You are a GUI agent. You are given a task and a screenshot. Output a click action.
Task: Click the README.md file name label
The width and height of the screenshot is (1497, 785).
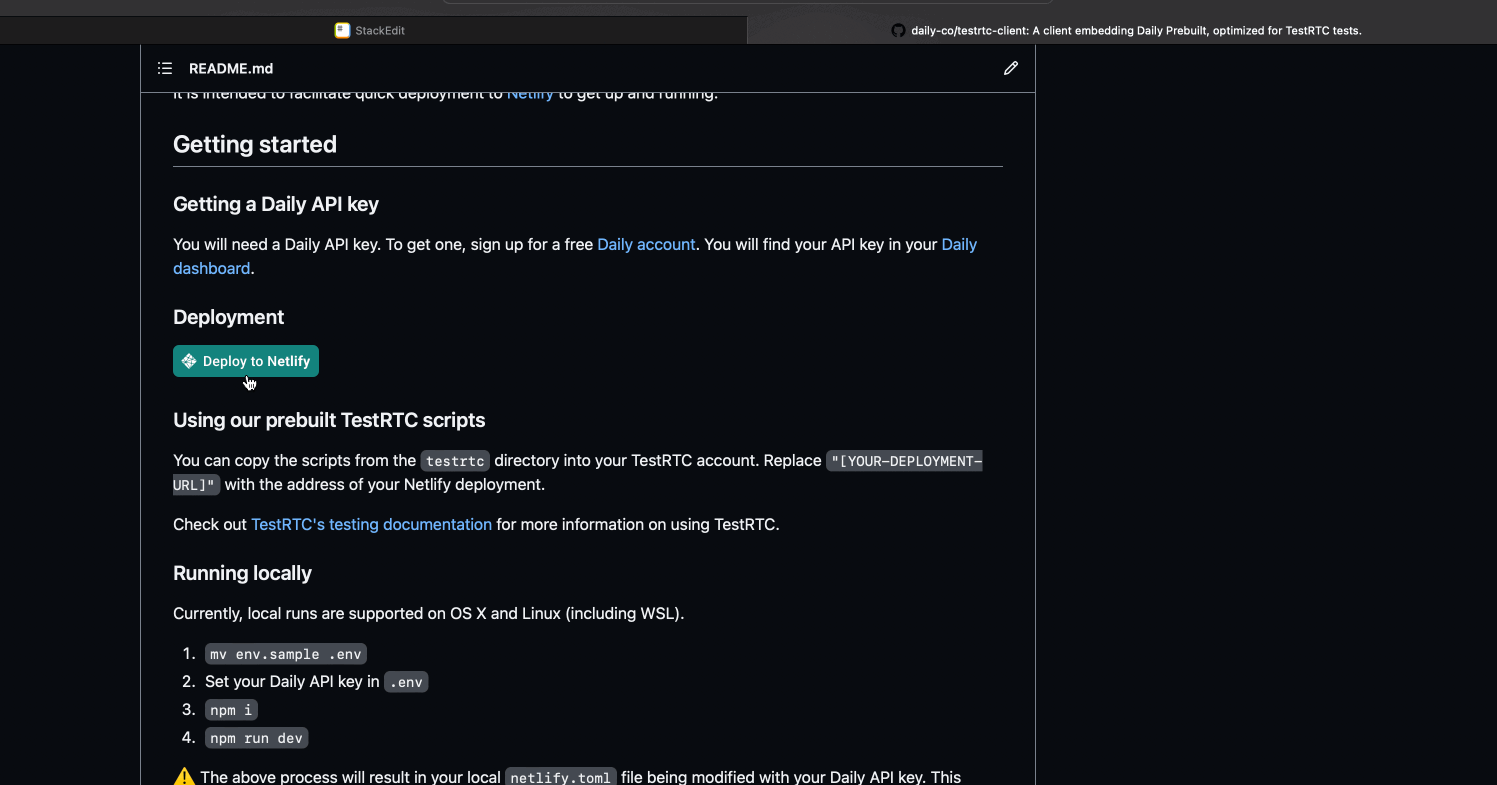click(x=231, y=69)
